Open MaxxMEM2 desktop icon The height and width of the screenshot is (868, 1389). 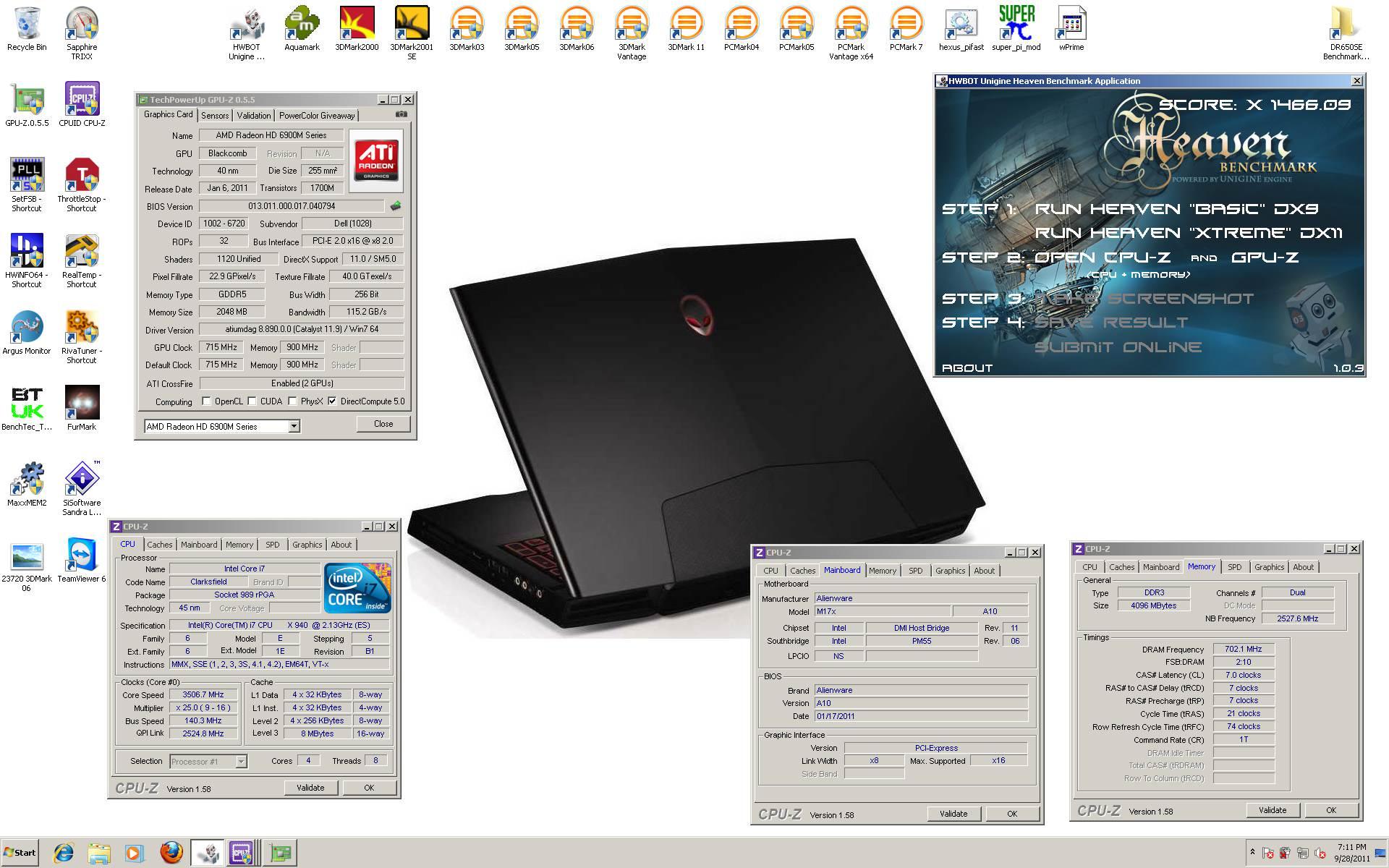click(x=27, y=485)
